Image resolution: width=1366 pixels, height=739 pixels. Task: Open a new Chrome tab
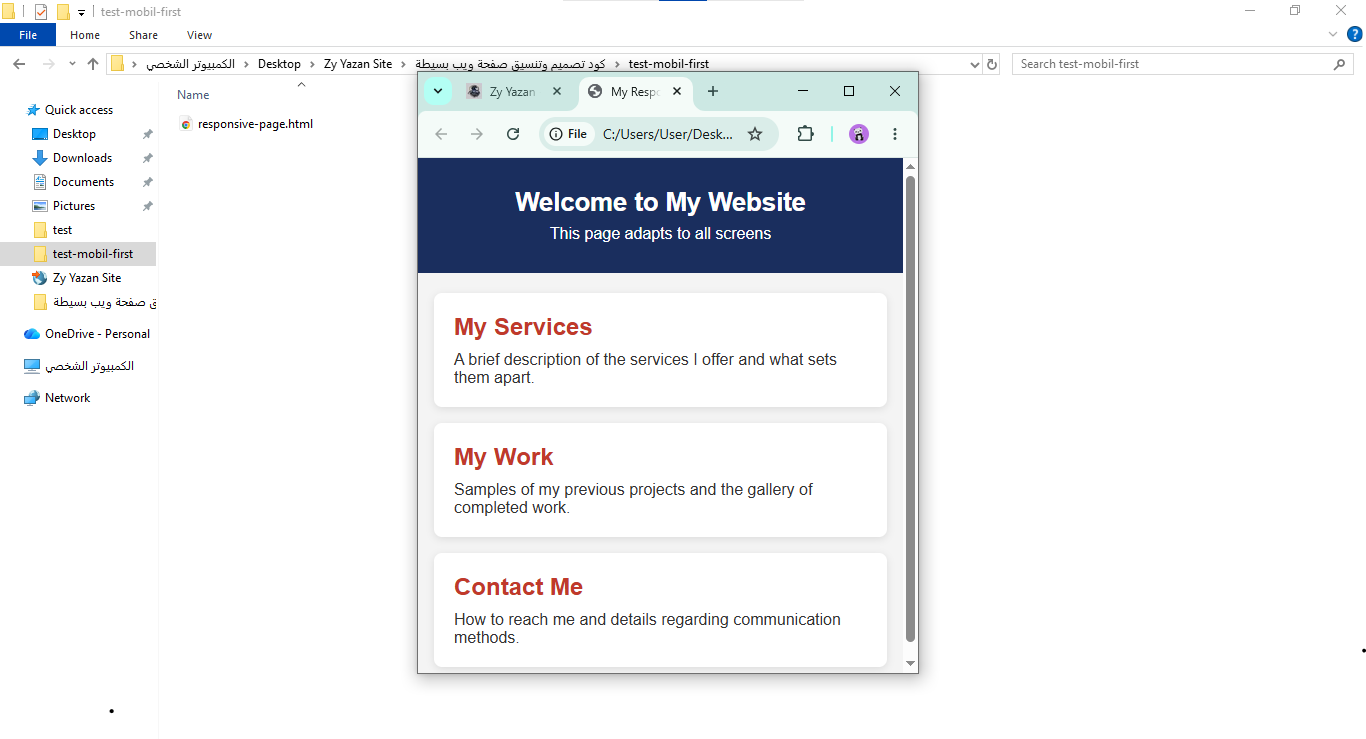(713, 91)
